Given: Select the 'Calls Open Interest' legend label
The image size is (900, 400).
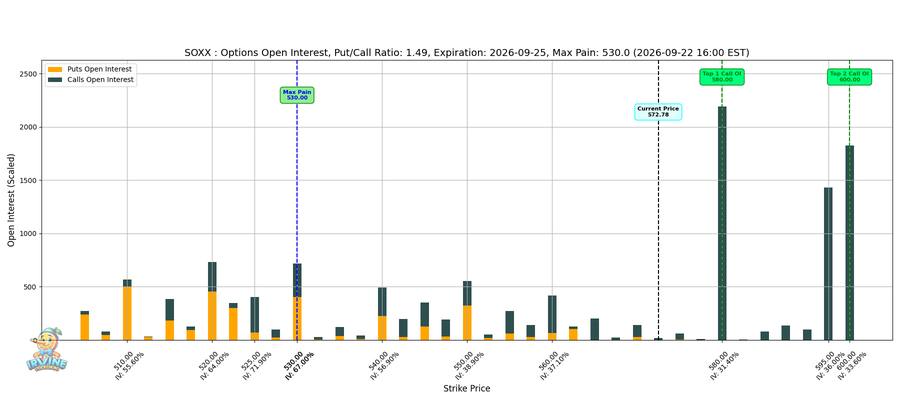Looking at the screenshot, I should pos(100,80).
